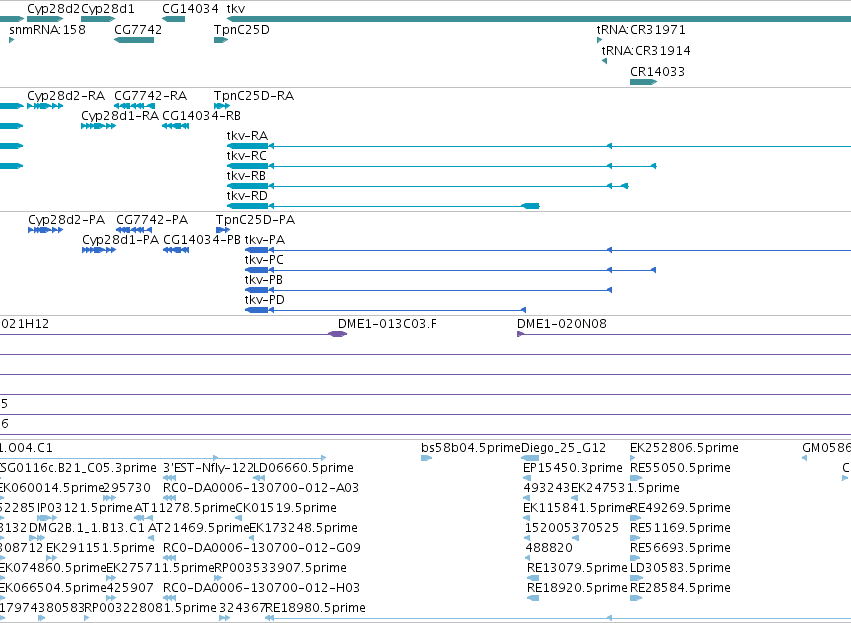The image size is (851, 623).
Task: Select the tkv-RB transcript
Action: (427, 186)
